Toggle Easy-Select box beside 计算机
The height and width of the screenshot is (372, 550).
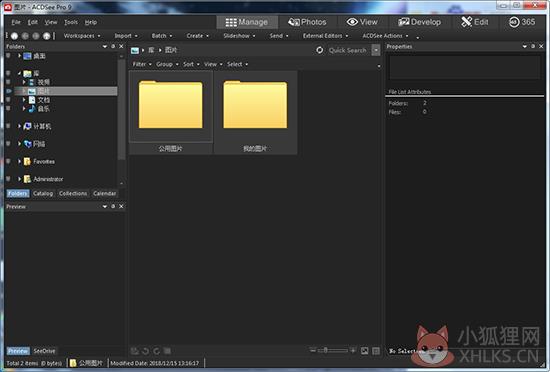pos(8,126)
